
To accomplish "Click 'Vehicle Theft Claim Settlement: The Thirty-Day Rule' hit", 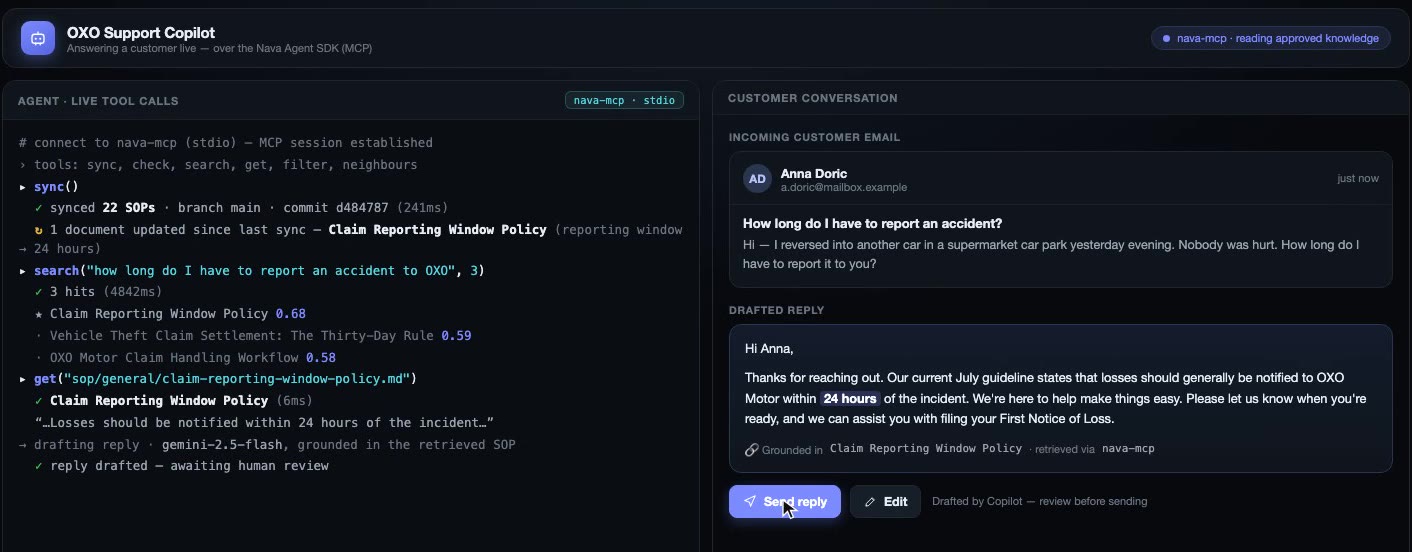I will click(x=242, y=336).
